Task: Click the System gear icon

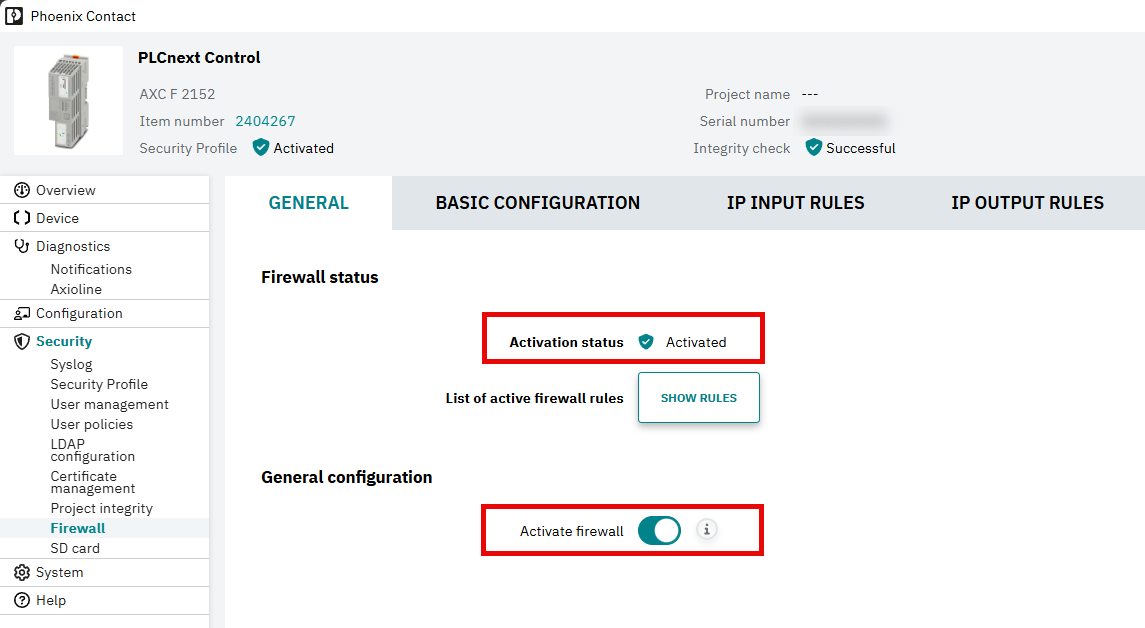Action: [22, 573]
